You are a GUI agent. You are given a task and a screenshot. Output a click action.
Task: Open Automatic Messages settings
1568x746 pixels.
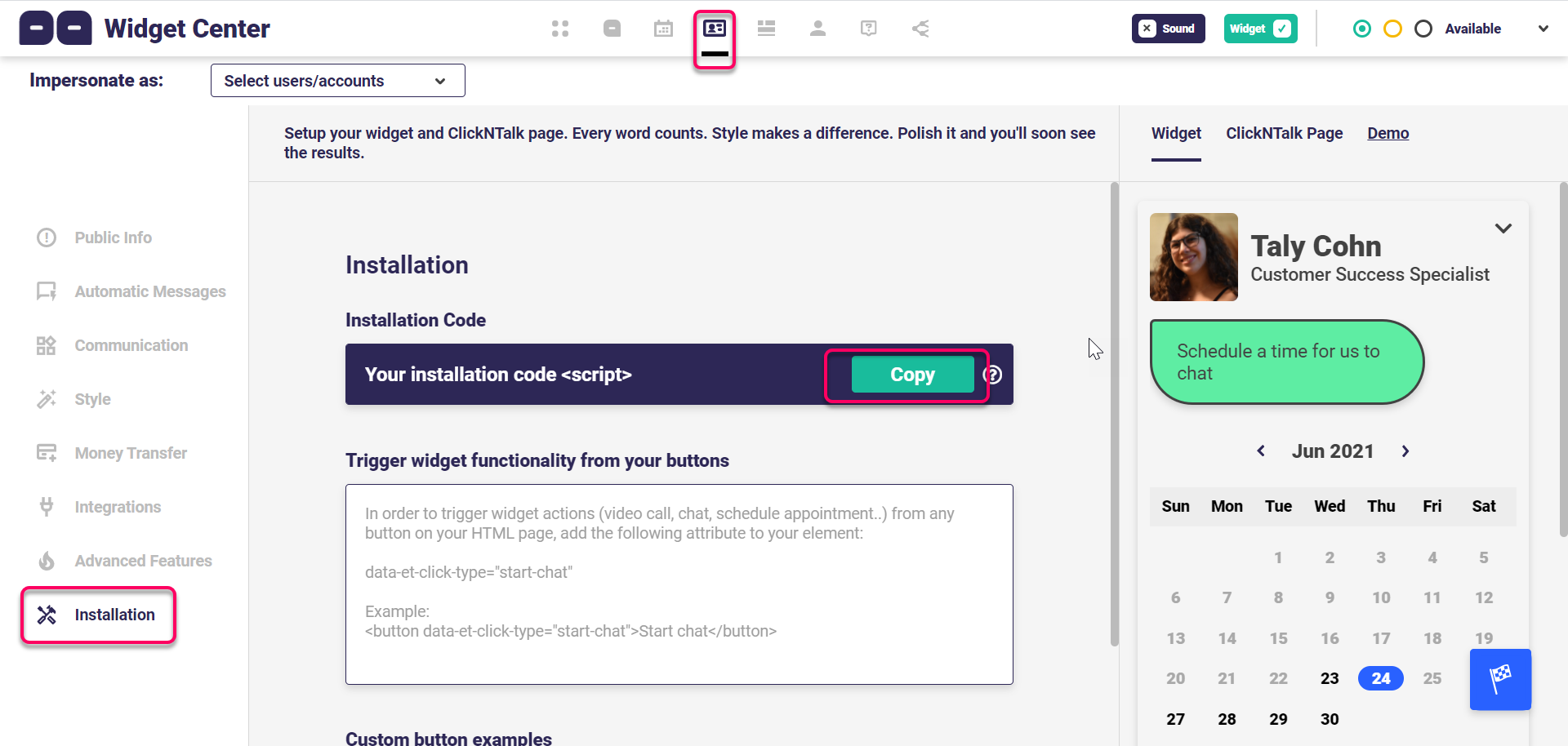click(x=131, y=291)
